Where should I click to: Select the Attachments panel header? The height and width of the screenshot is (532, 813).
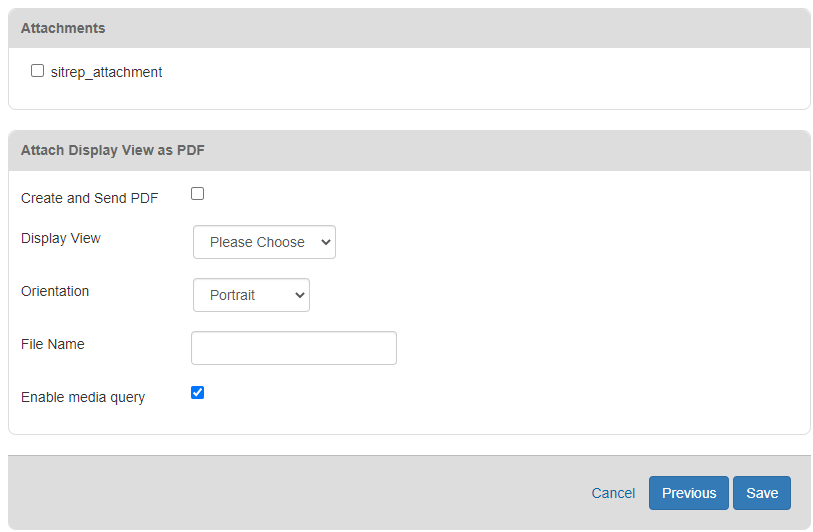[x=63, y=28]
